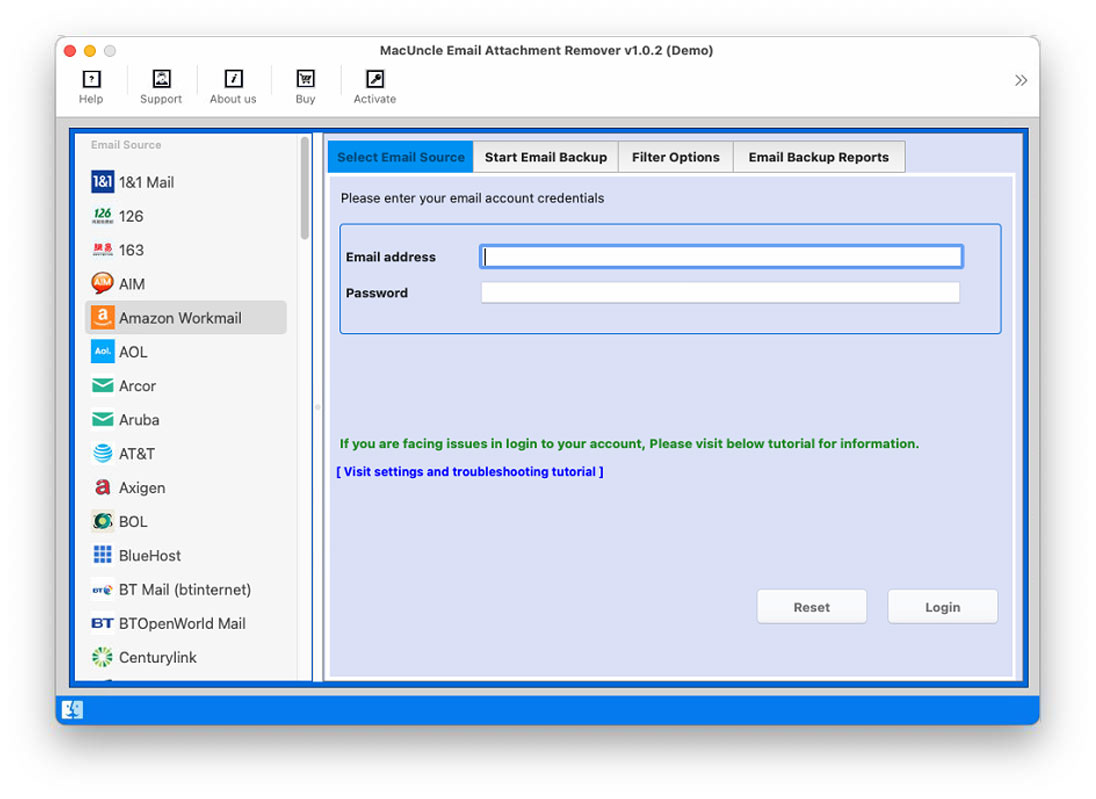Open the About us icon

233,80
